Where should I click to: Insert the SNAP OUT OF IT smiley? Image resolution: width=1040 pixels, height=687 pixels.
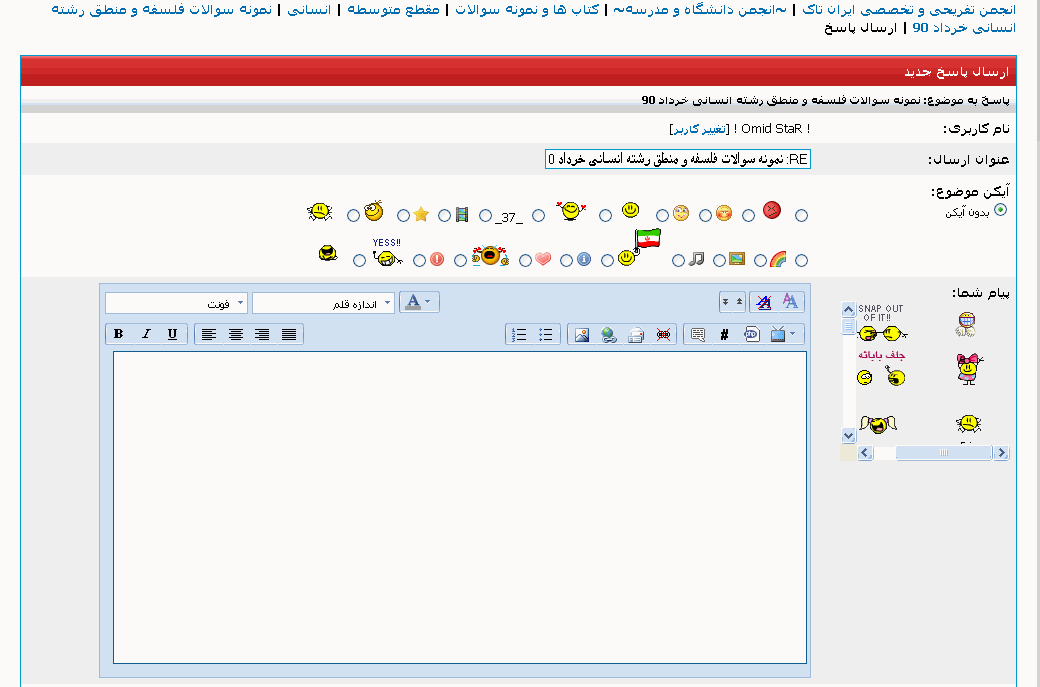point(881,323)
